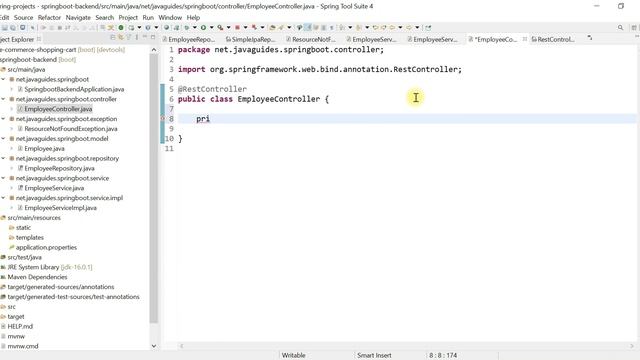Open the Project Explorer view menu icon
This screenshot has height=360, width=640.
coord(136,38)
